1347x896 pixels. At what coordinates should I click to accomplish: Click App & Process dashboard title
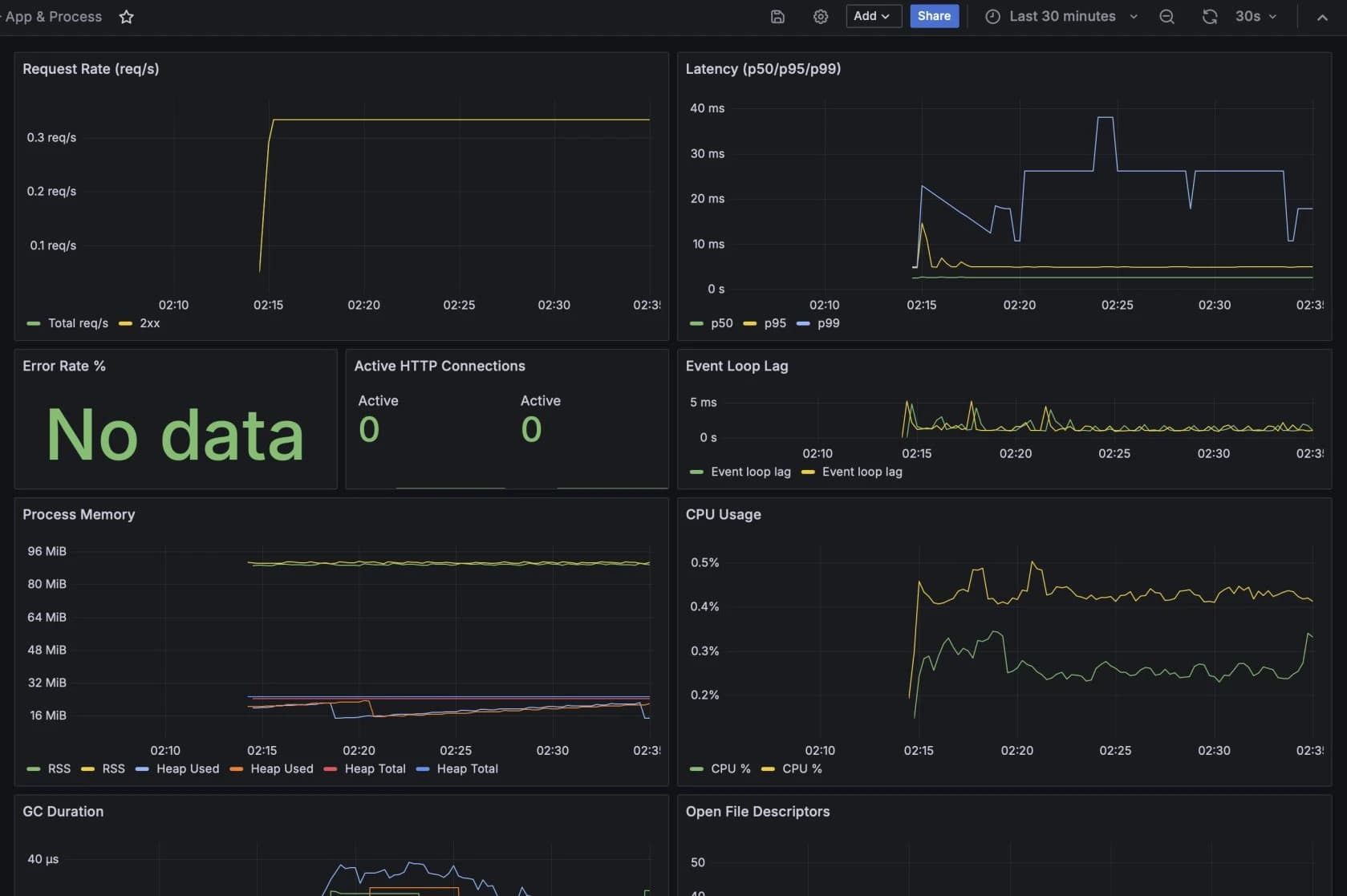pyautogui.click(x=53, y=16)
